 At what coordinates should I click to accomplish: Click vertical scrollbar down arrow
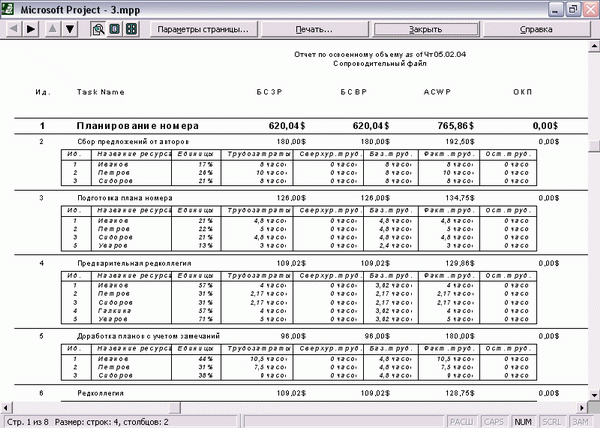point(594,395)
